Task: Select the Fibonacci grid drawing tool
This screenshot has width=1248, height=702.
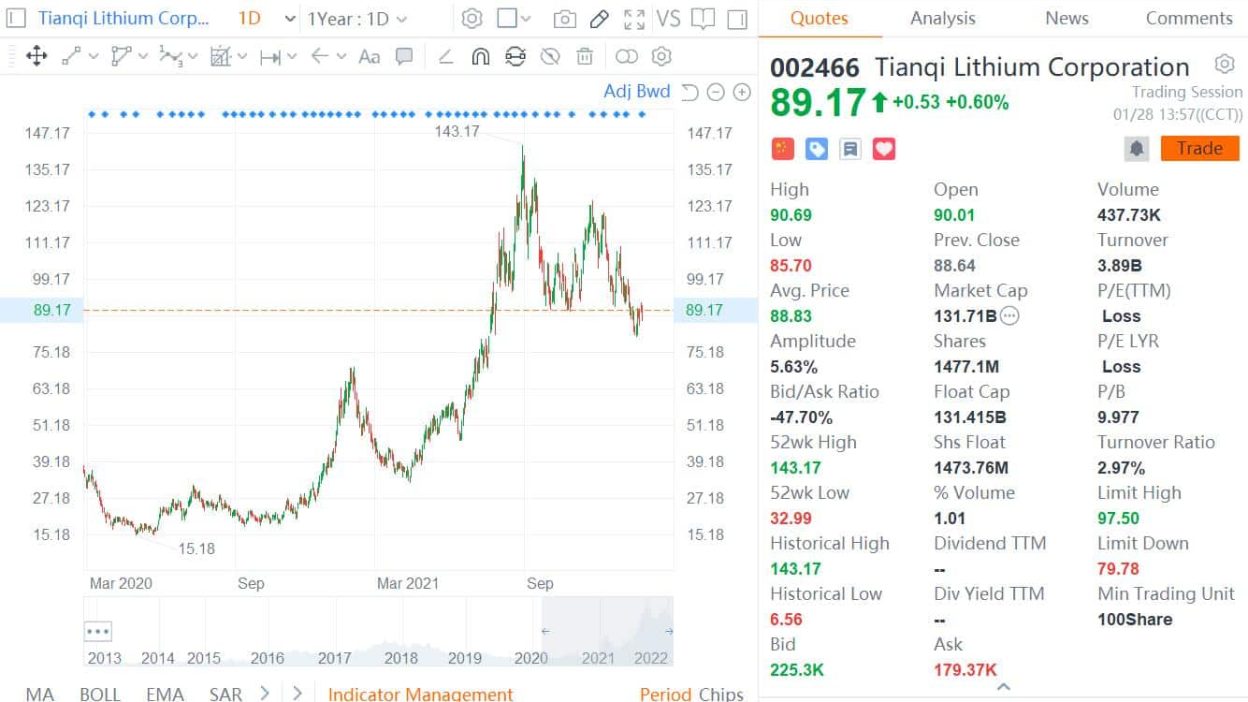Action: [220, 57]
